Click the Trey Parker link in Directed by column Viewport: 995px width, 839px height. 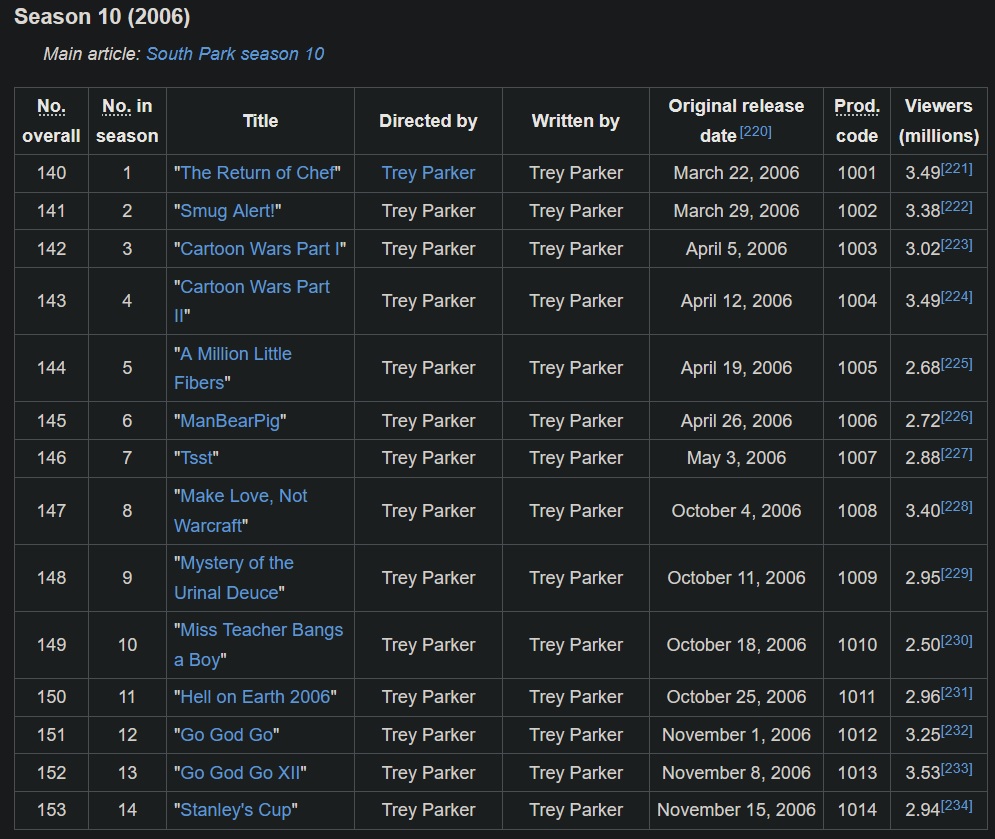(x=428, y=173)
